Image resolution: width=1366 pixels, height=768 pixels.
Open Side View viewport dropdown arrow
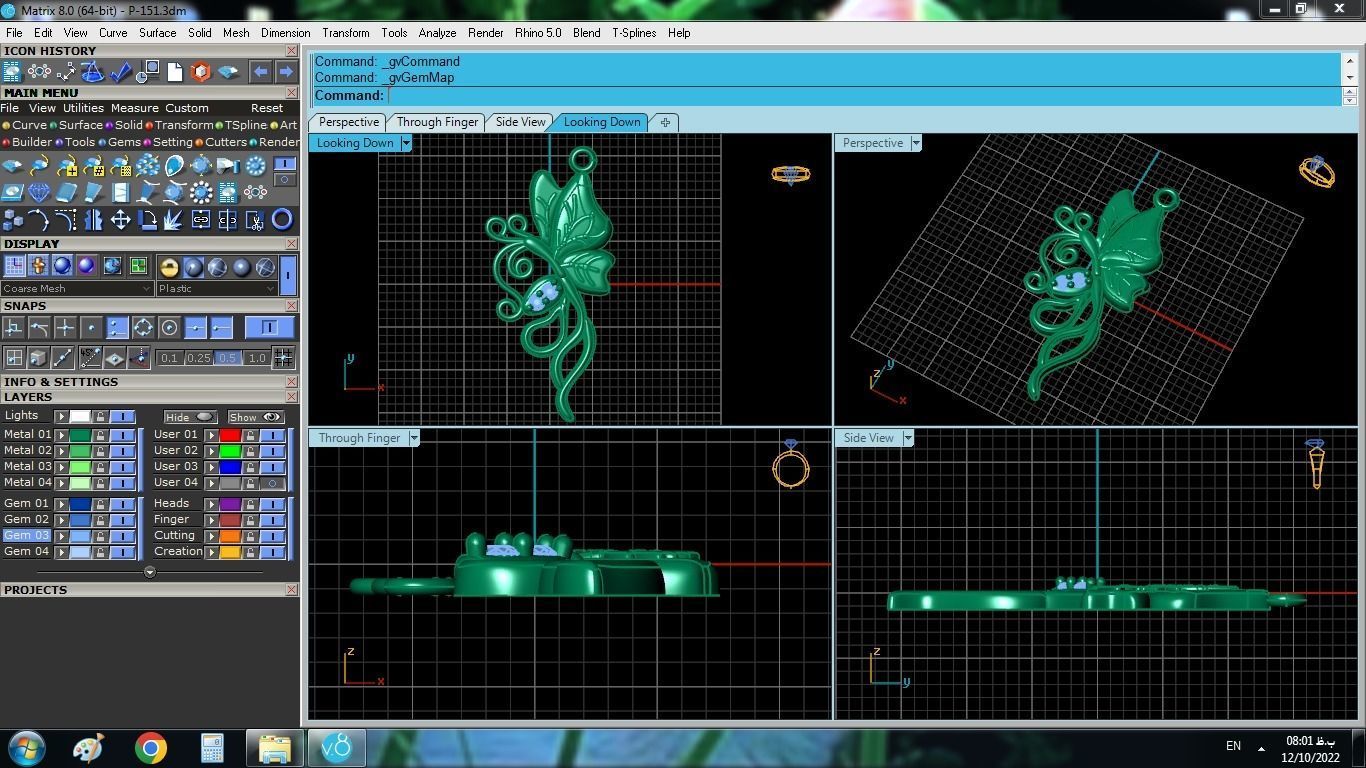coord(908,438)
